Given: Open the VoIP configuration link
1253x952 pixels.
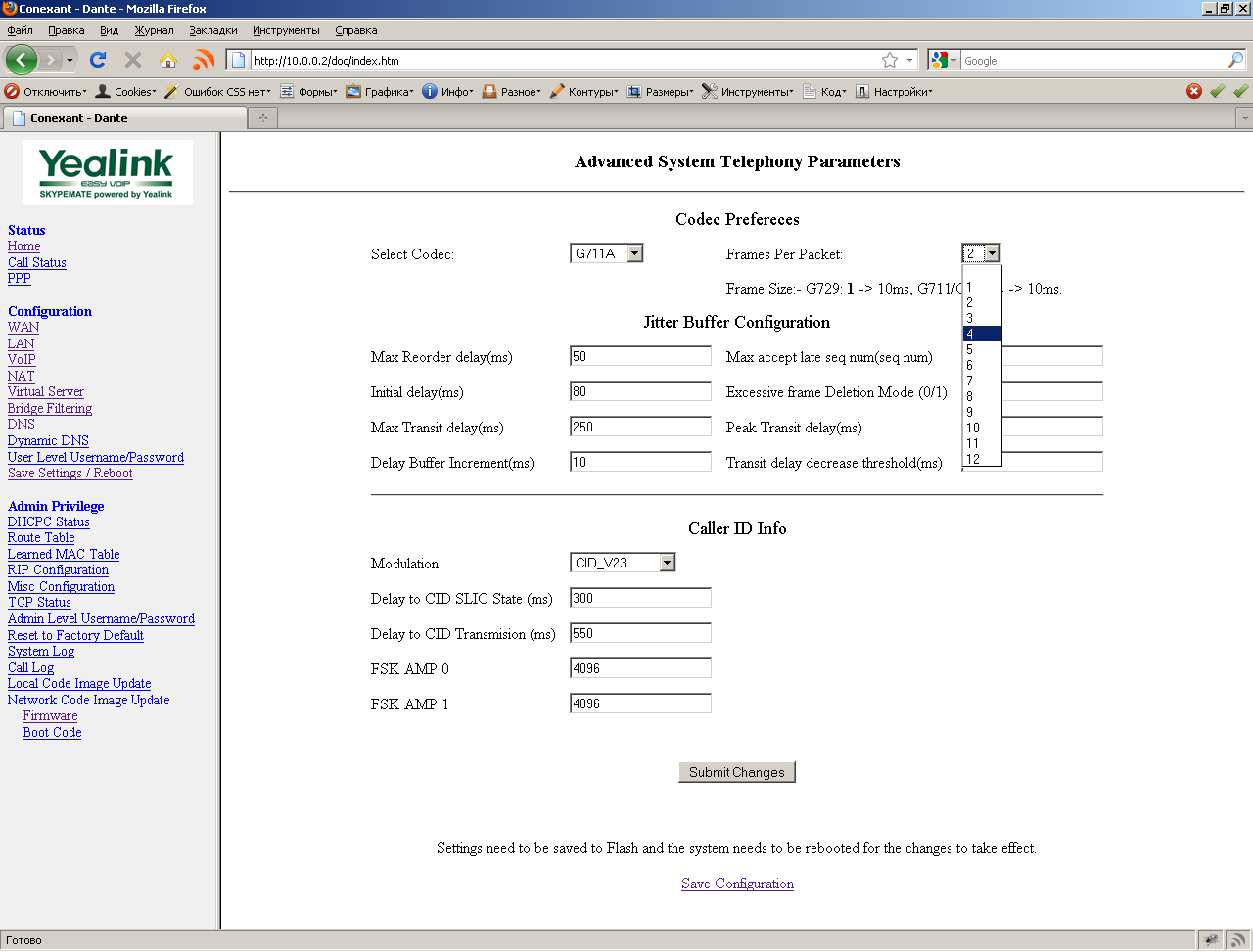Looking at the screenshot, I should point(22,359).
